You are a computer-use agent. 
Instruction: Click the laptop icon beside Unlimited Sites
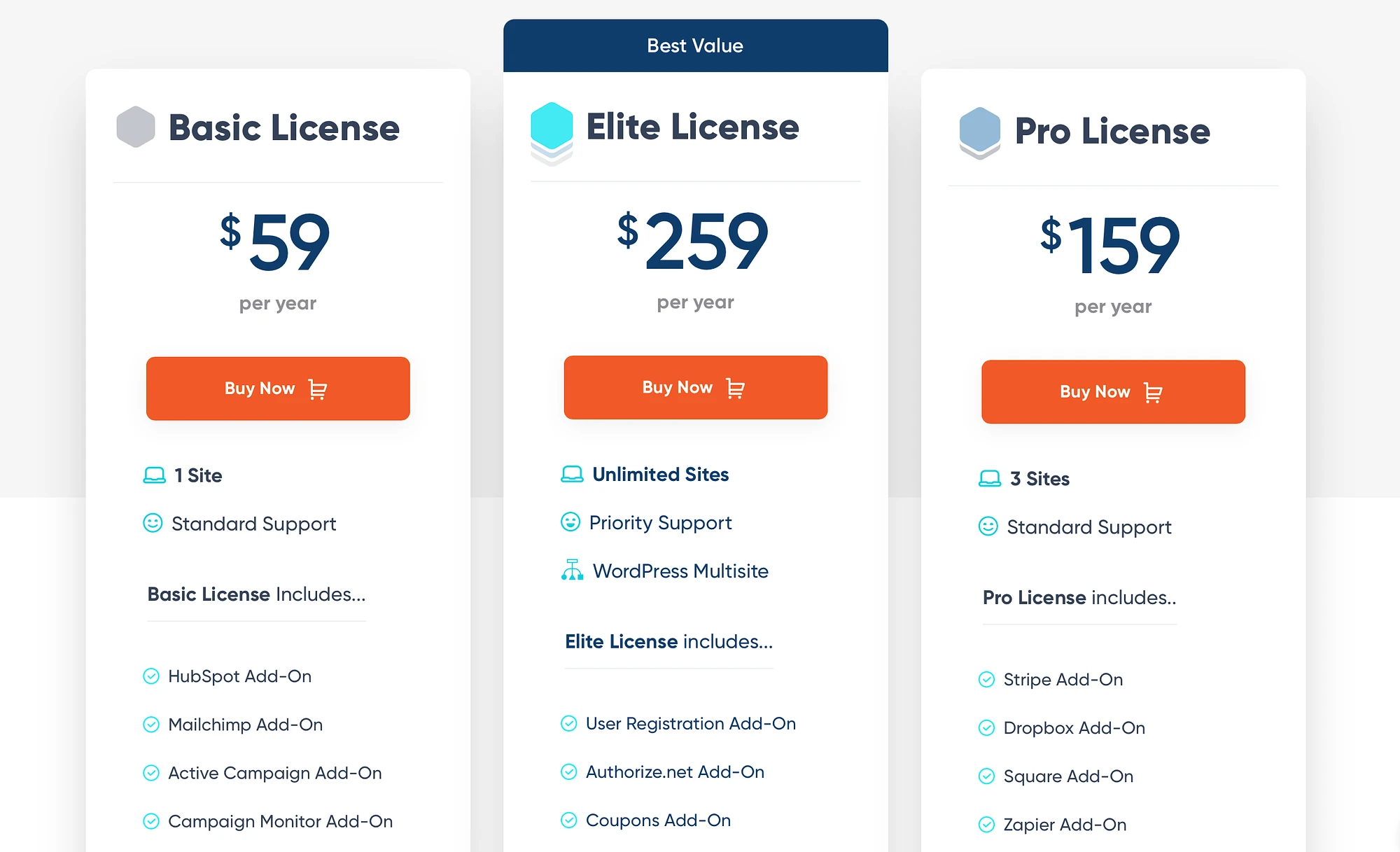pos(572,474)
